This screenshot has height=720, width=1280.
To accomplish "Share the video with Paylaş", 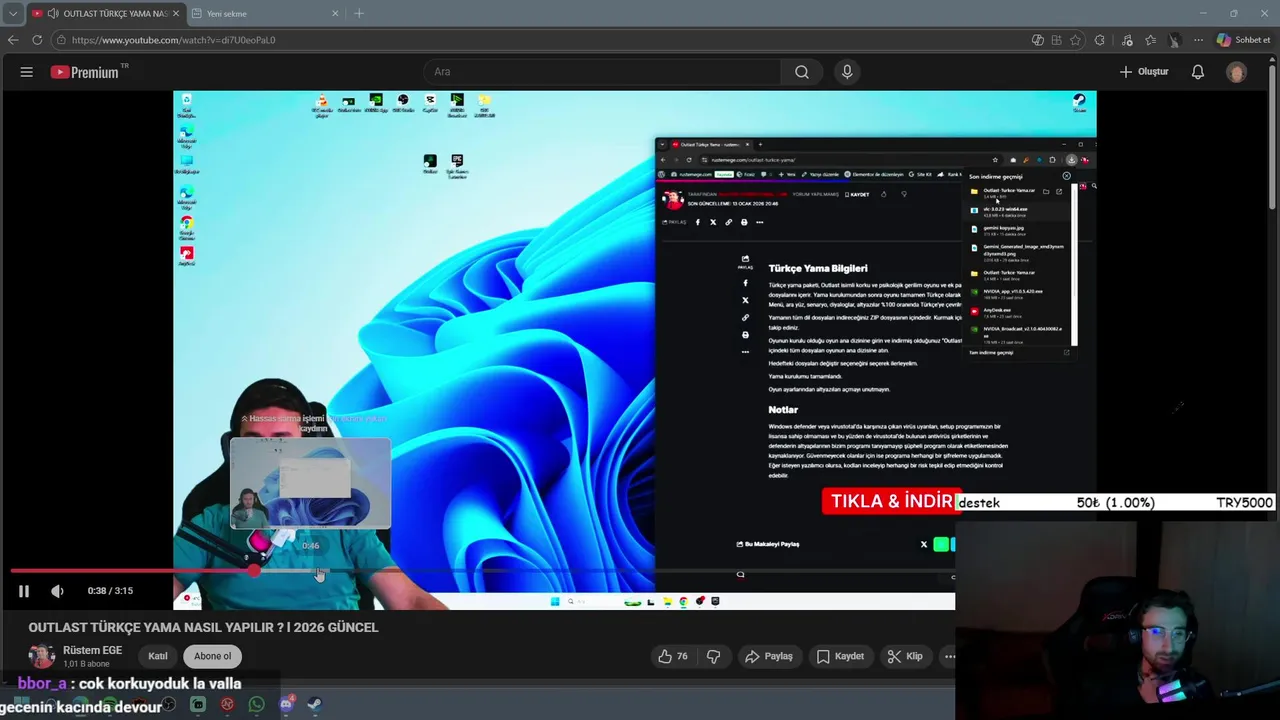I will (x=769, y=656).
